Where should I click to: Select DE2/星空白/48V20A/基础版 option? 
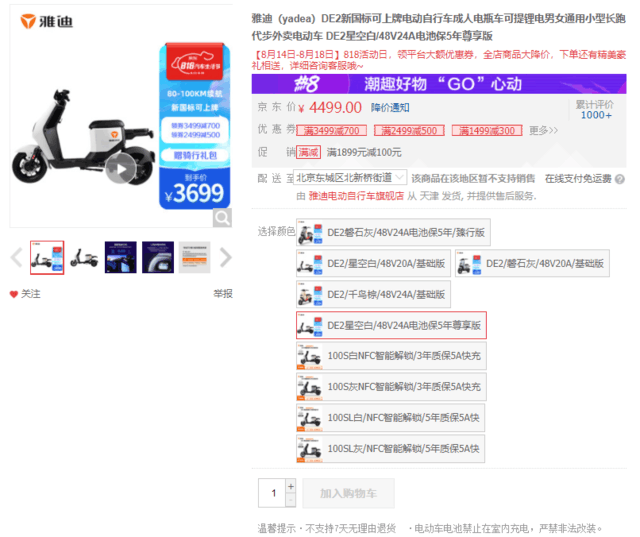(x=373, y=263)
